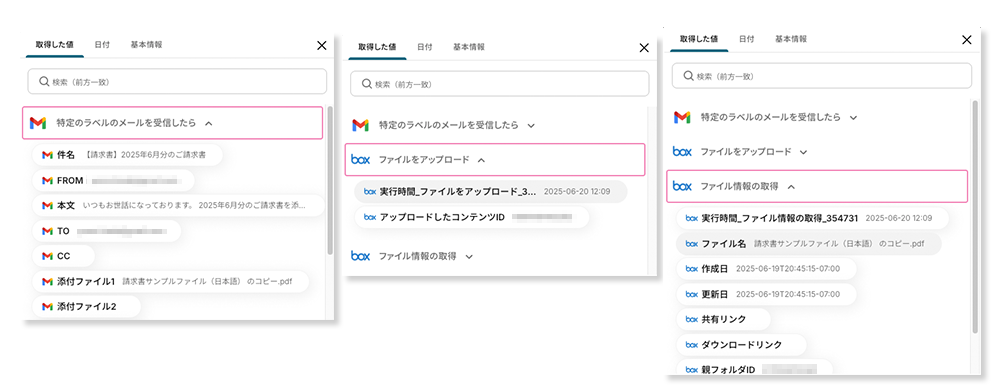This screenshot has width=1000, height=390.
Task: Click the Box icon beside ファイルをアップロード in the right panel
Action: click(682, 152)
